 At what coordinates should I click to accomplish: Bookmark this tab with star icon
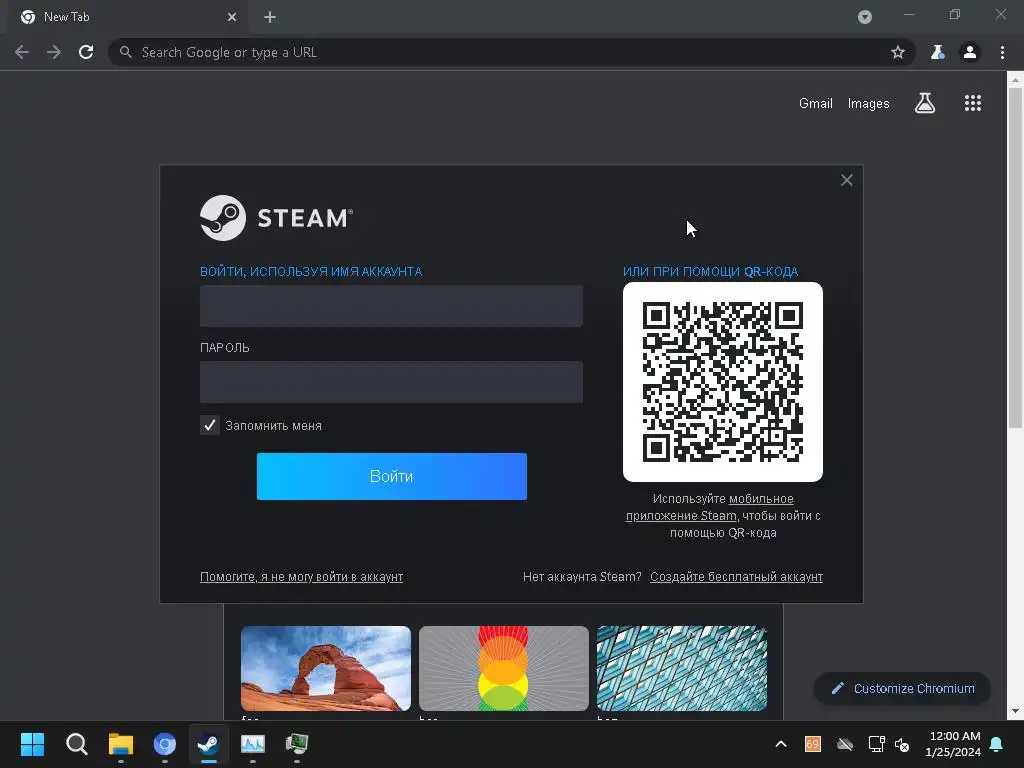point(898,52)
